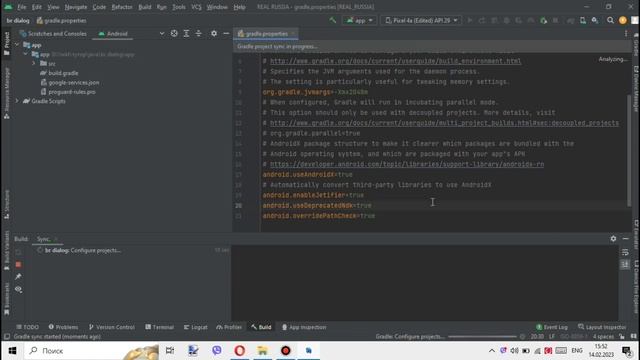The image size is (640, 360).
Task: Click the editor vertical scrollbar
Action: click(629, 150)
